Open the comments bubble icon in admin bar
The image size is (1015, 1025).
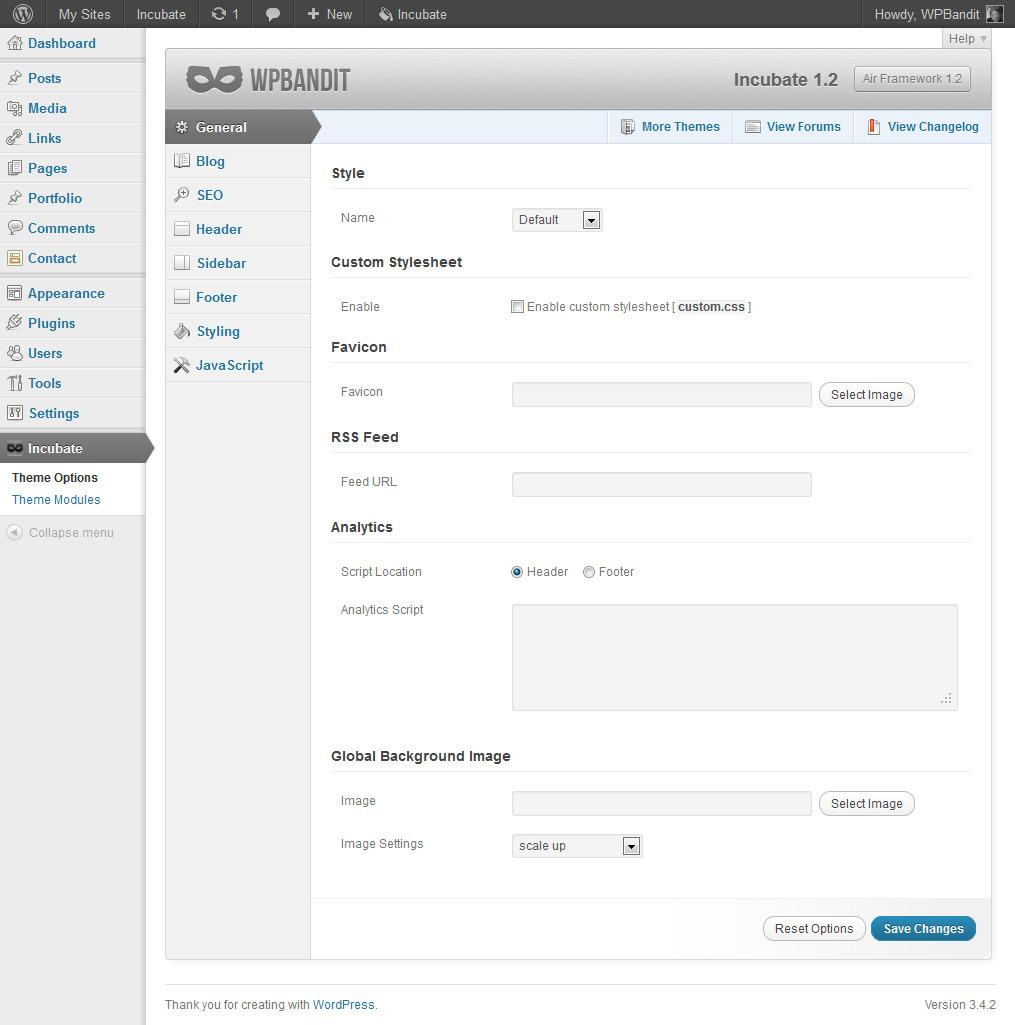pos(272,14)
